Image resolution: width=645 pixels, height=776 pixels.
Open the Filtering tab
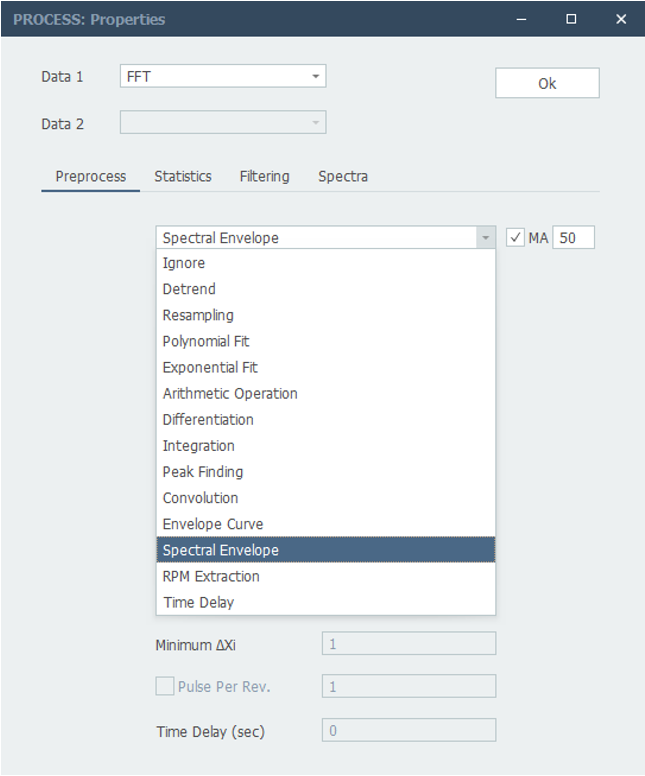(x=264, y=176)
